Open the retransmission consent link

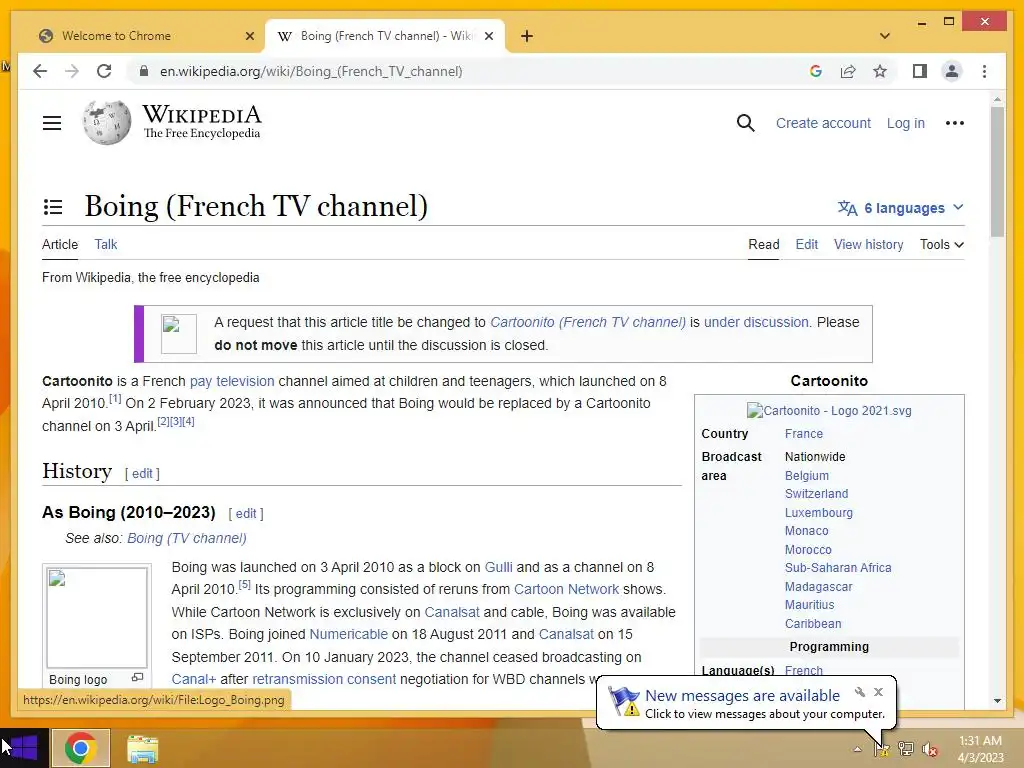324,679
